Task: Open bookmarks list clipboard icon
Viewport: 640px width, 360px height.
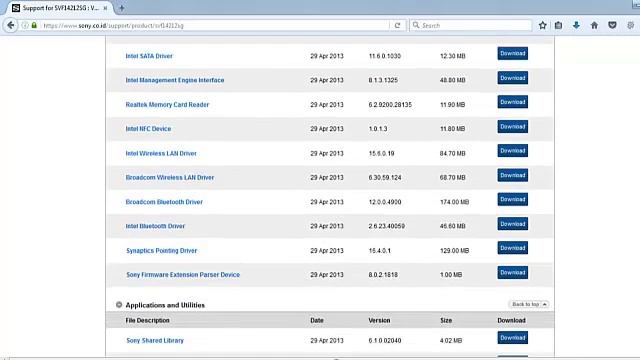Action: click(x=558, y=25)
